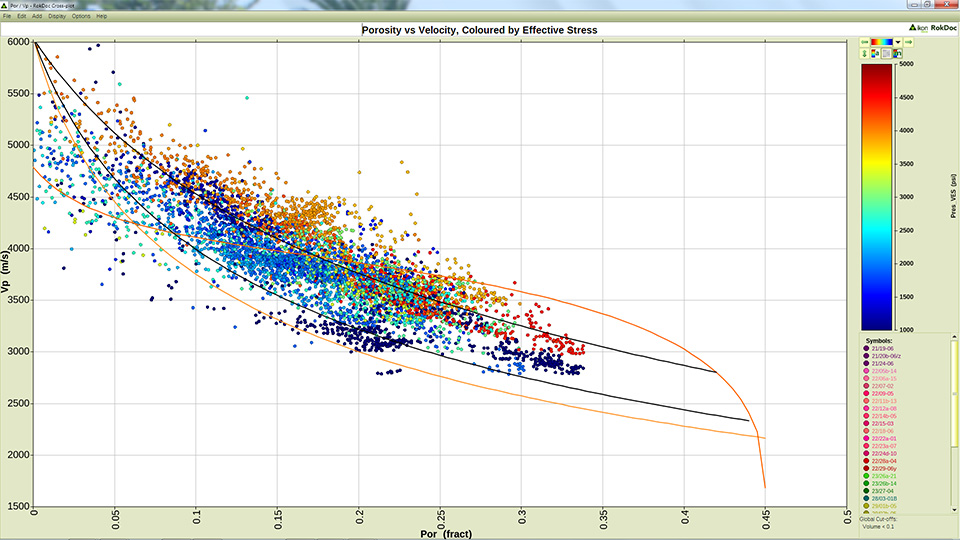Viewport: 960px width, 540px height.
Task: Select symbol 22/07-02 in legend
Action: (x=879, y=386)
